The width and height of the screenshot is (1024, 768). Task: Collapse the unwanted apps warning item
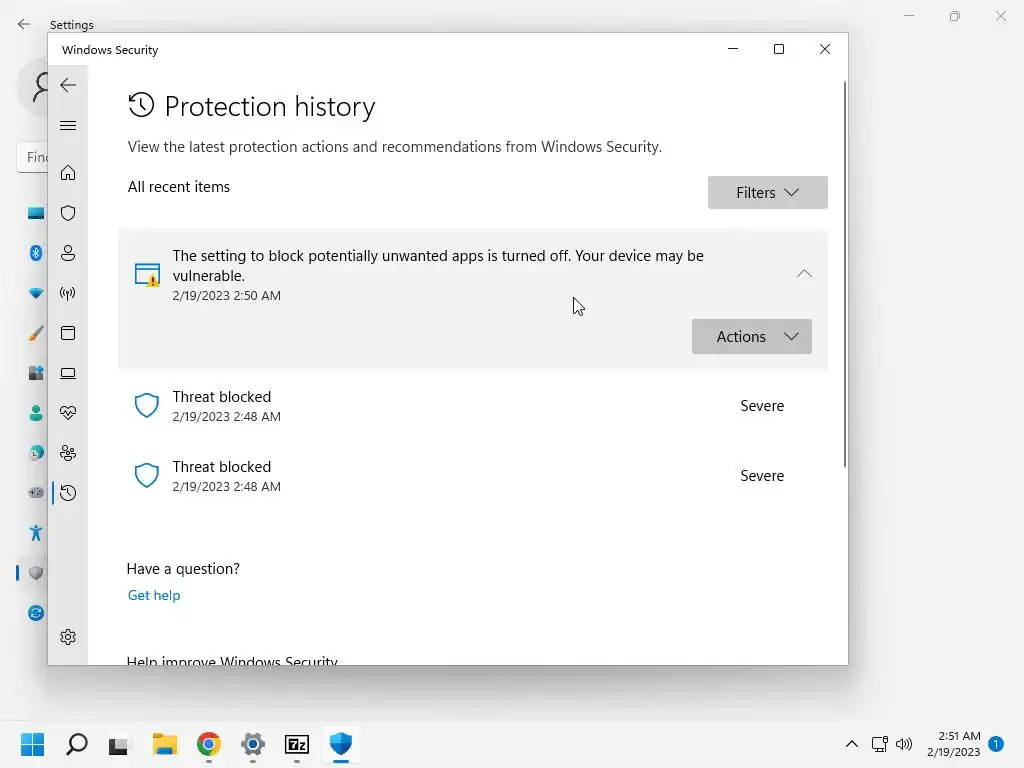pyautogui.click(x=804, y=274)
